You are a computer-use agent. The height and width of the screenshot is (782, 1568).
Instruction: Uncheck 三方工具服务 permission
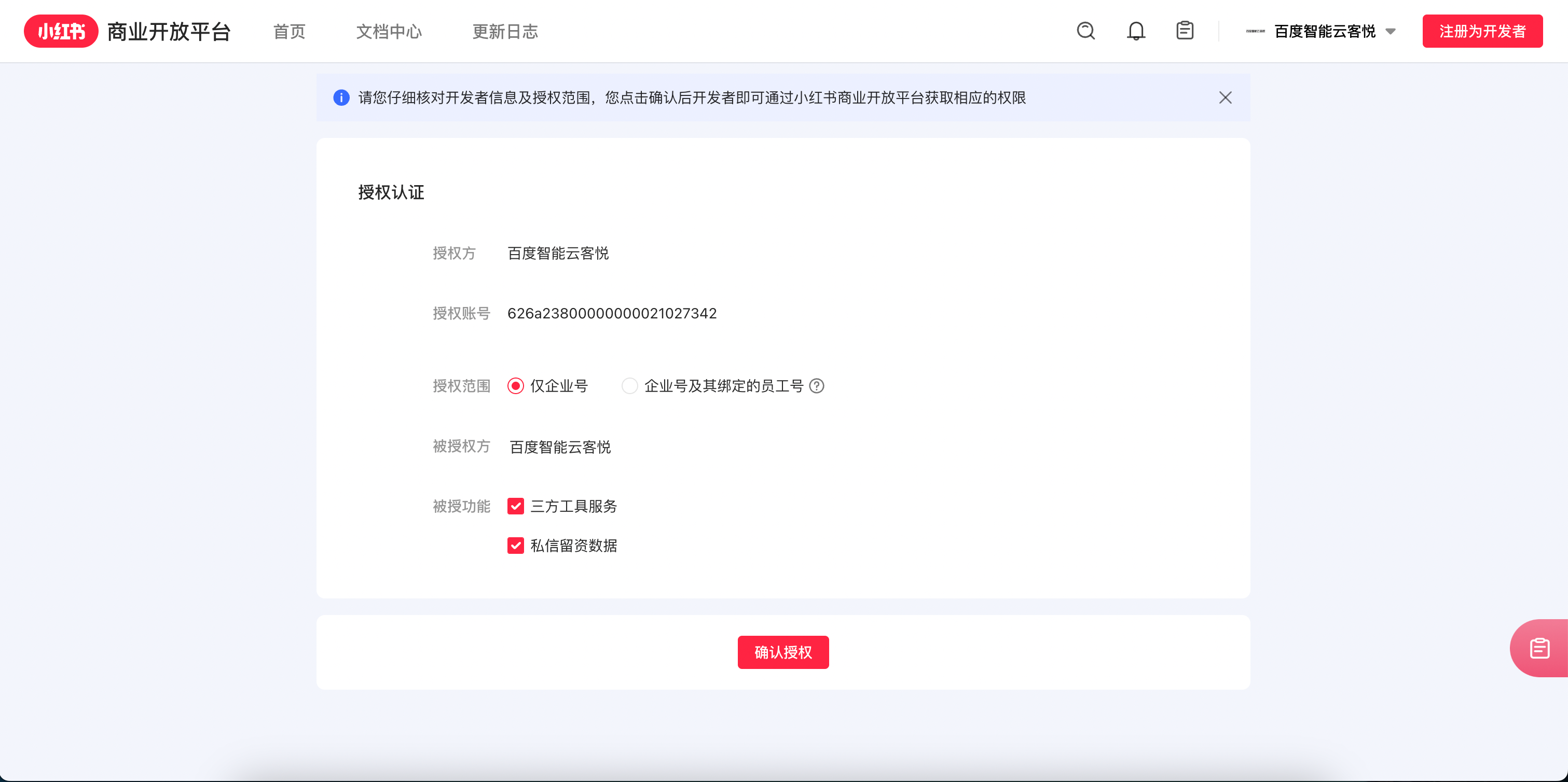tap(516, 506)
